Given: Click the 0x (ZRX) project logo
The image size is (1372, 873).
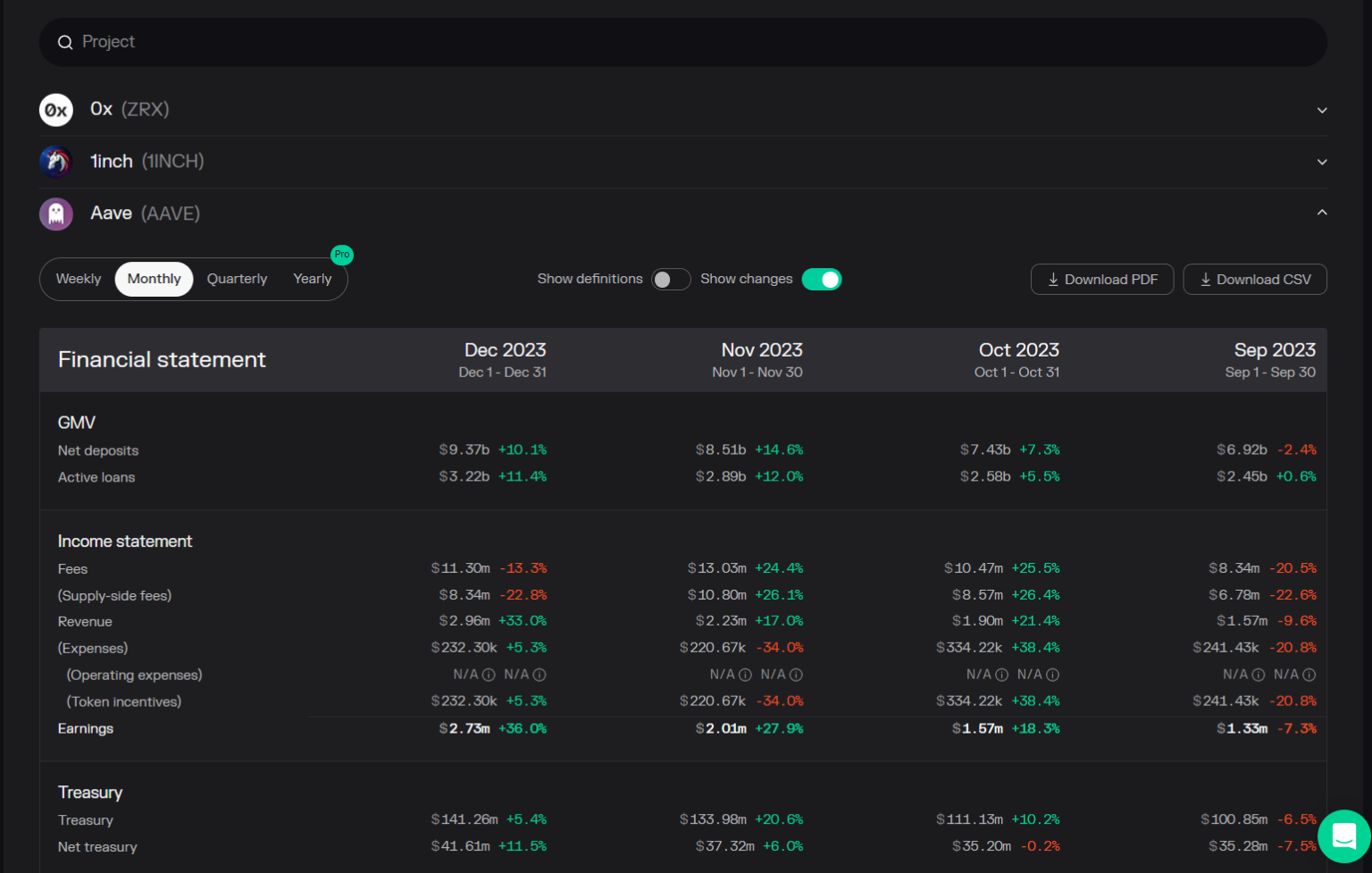Looking at the screenshot, I should pyautogui.click(x=55, y=109).
